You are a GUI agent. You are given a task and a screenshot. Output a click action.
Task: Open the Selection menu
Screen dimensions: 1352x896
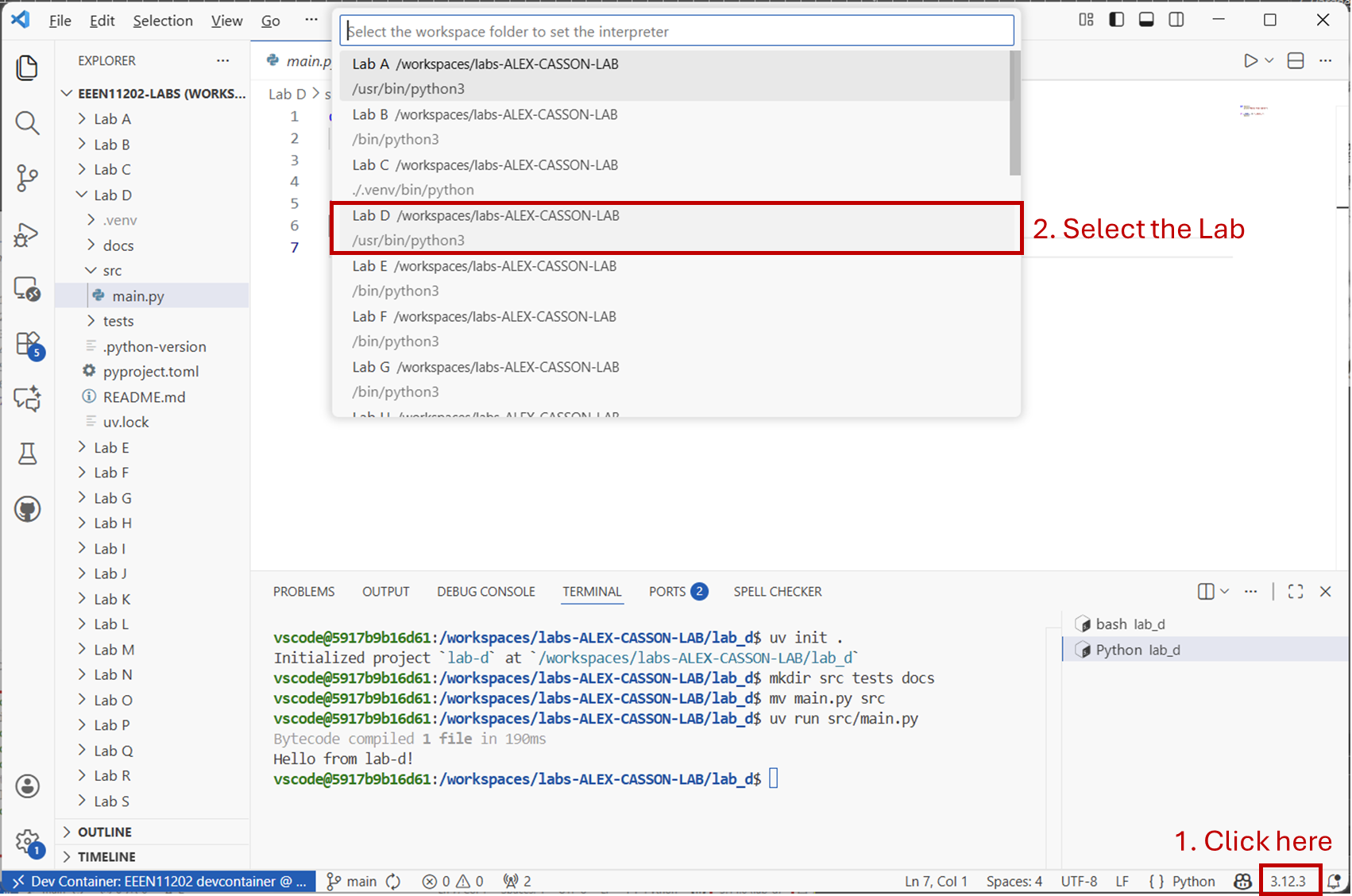162,21
